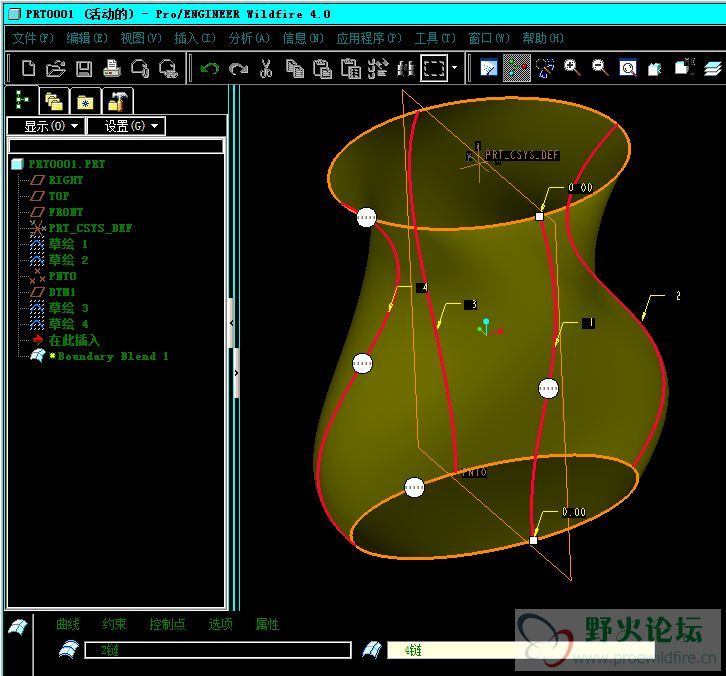Click the Zoom in magnifier icon
The width and height of the screenshot is (726, 676).
(x=572, y=68)
